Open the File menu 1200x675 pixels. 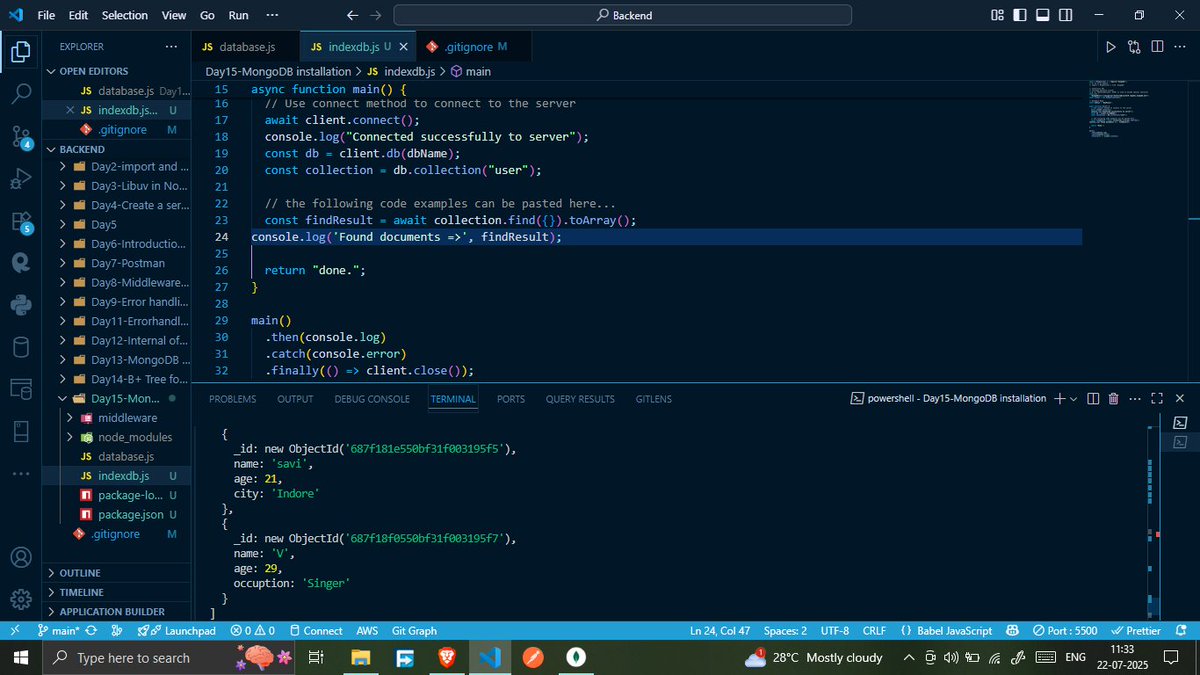coord(47,15)
